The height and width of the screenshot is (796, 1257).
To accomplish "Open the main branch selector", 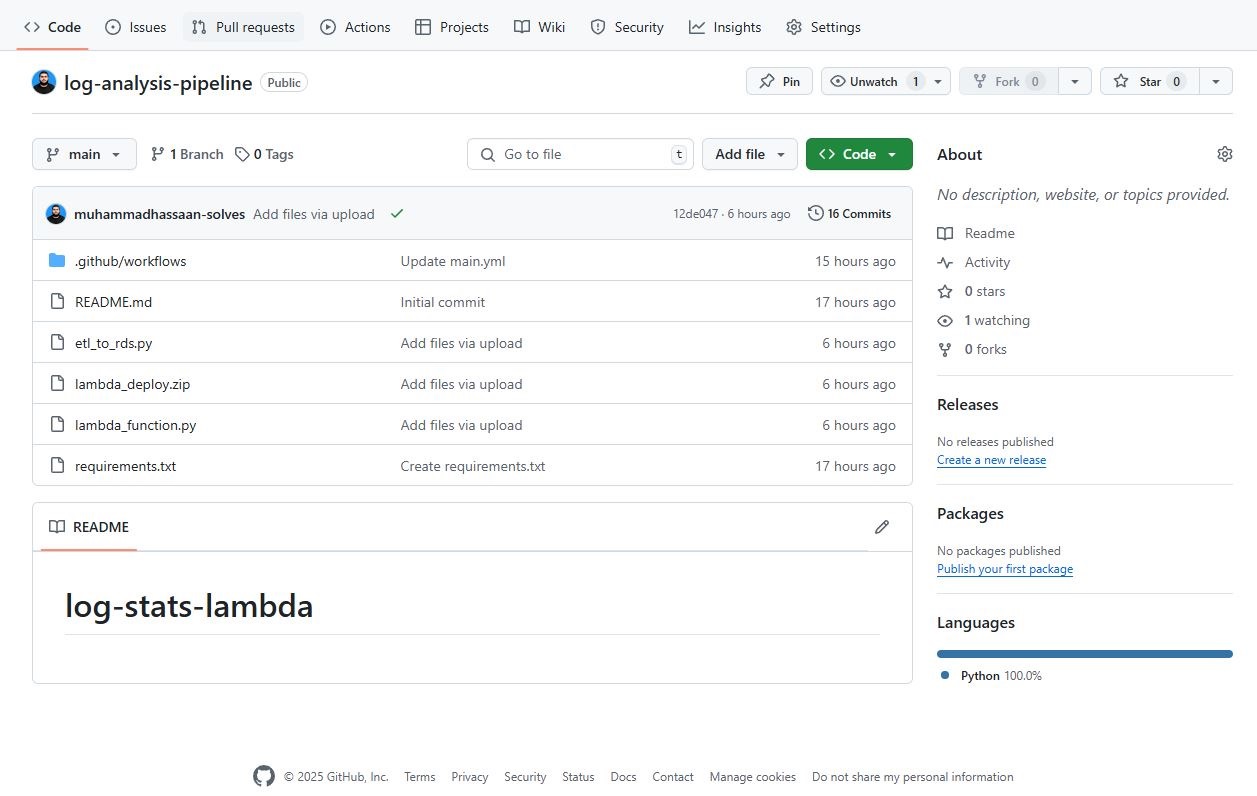I will pos(84,154).
